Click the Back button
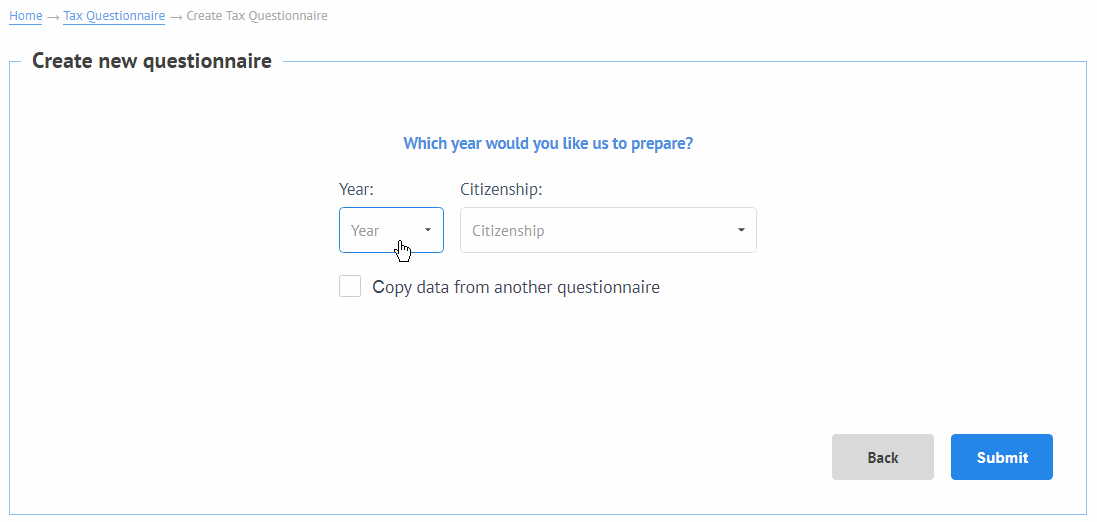The image size is (1097, 522). click(x=883, y=457)
